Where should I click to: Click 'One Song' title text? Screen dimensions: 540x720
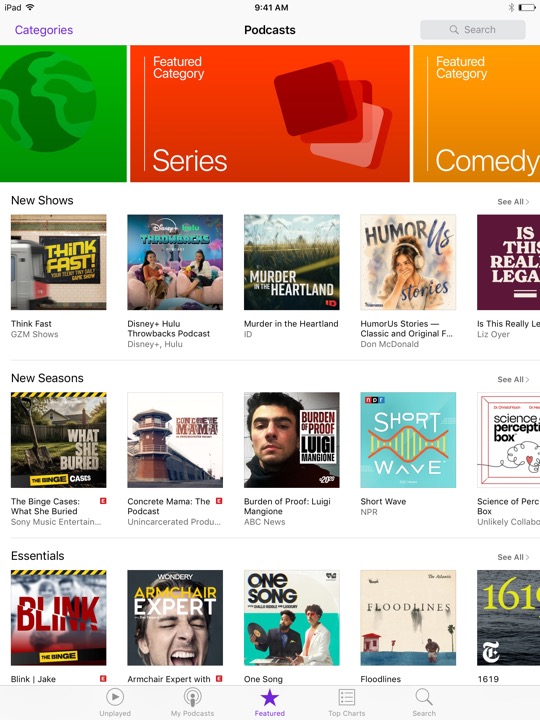pyautogui.click(x=263, y=679)
